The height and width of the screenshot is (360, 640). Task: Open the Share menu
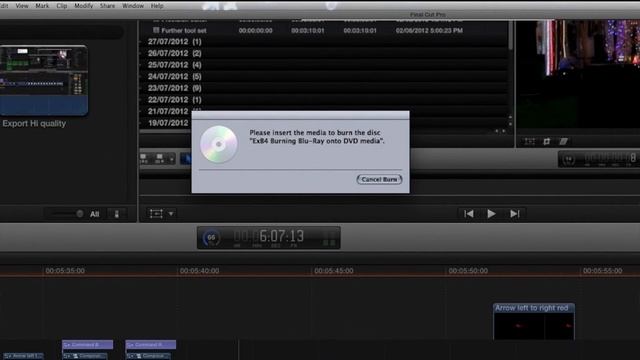[x=107, y=6]
